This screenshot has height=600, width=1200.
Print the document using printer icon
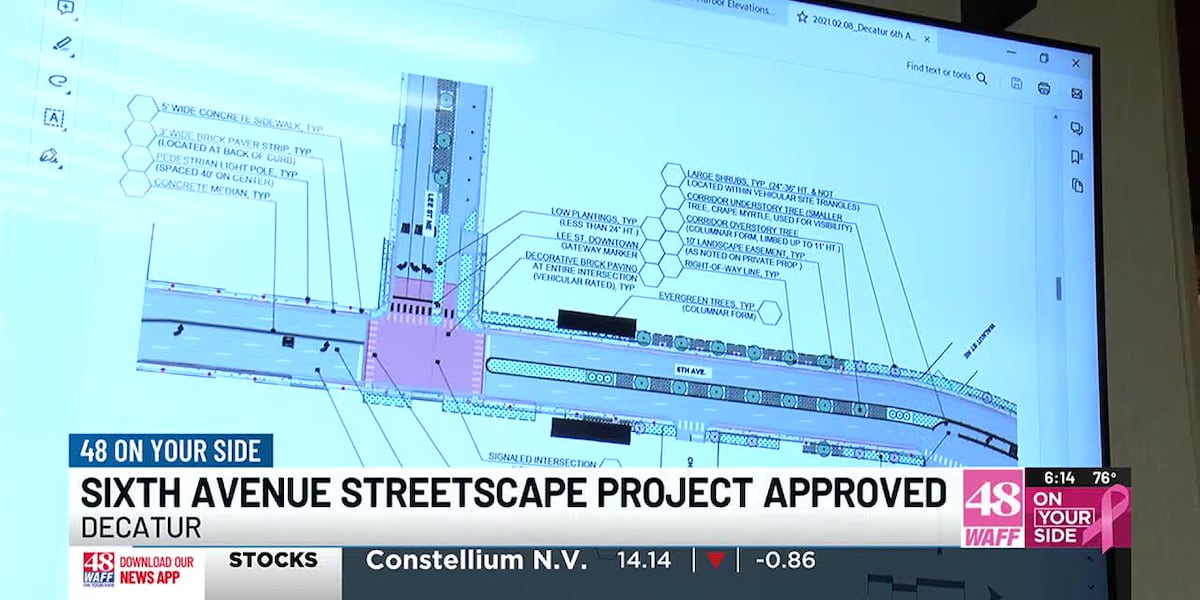[1045, 88]
